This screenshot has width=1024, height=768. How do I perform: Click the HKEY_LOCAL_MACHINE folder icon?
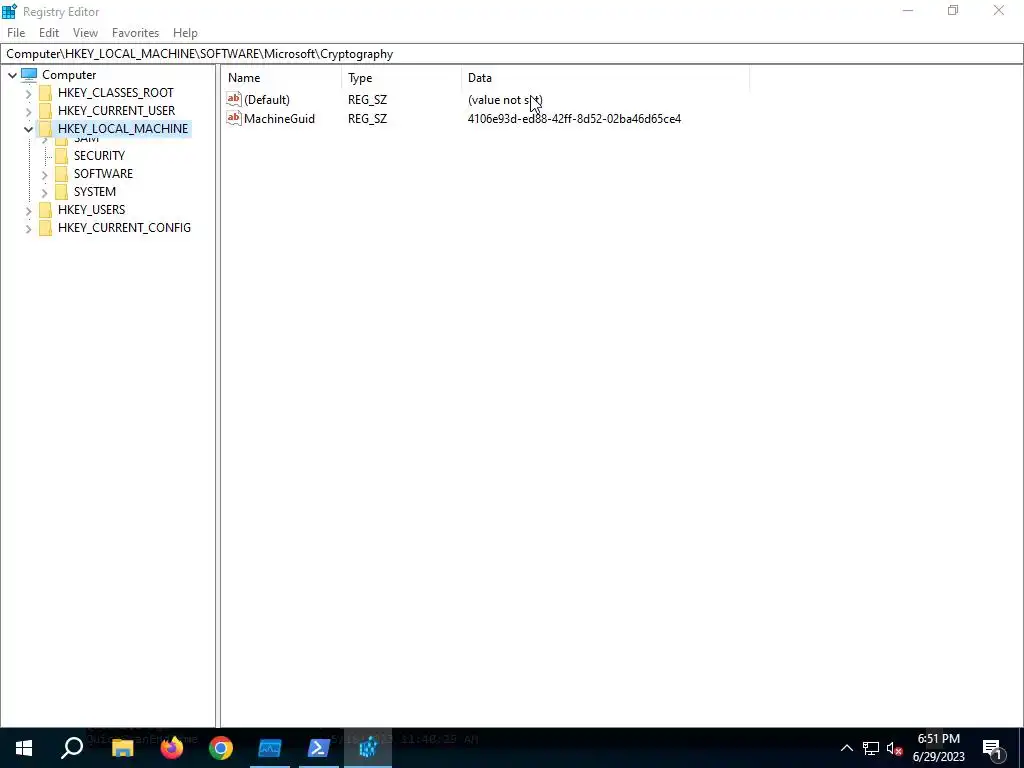click(x=46, y=129)
